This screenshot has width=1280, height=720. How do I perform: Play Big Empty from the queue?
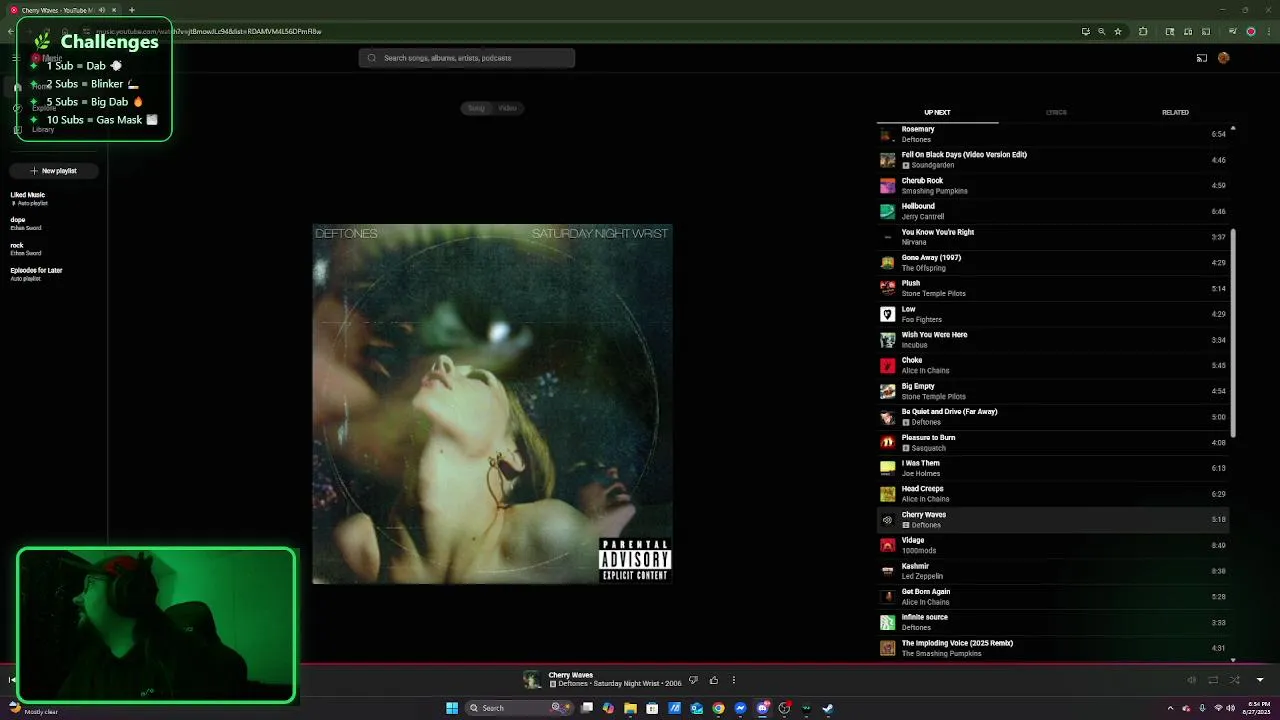click(1052, 391)
